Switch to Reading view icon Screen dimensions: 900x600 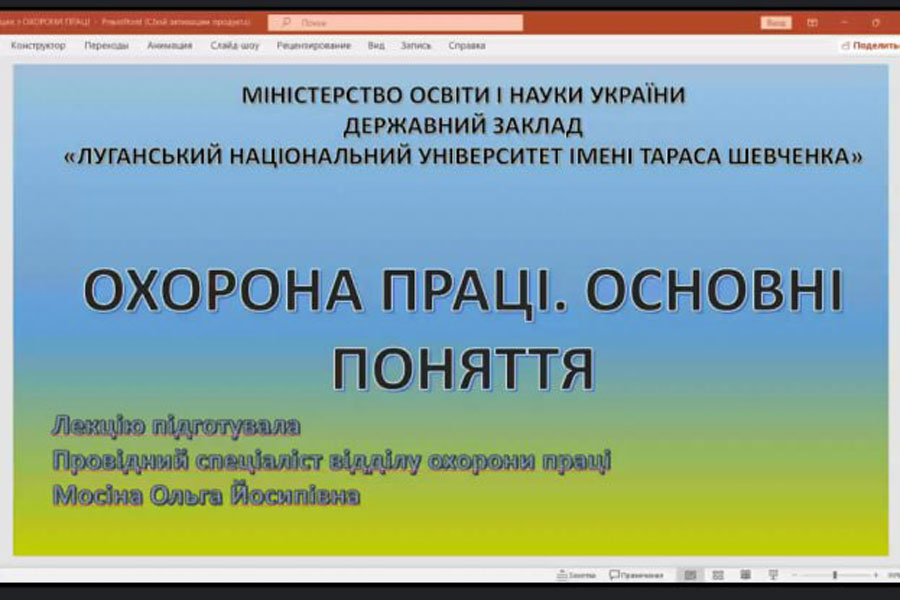tap(745, 575)
